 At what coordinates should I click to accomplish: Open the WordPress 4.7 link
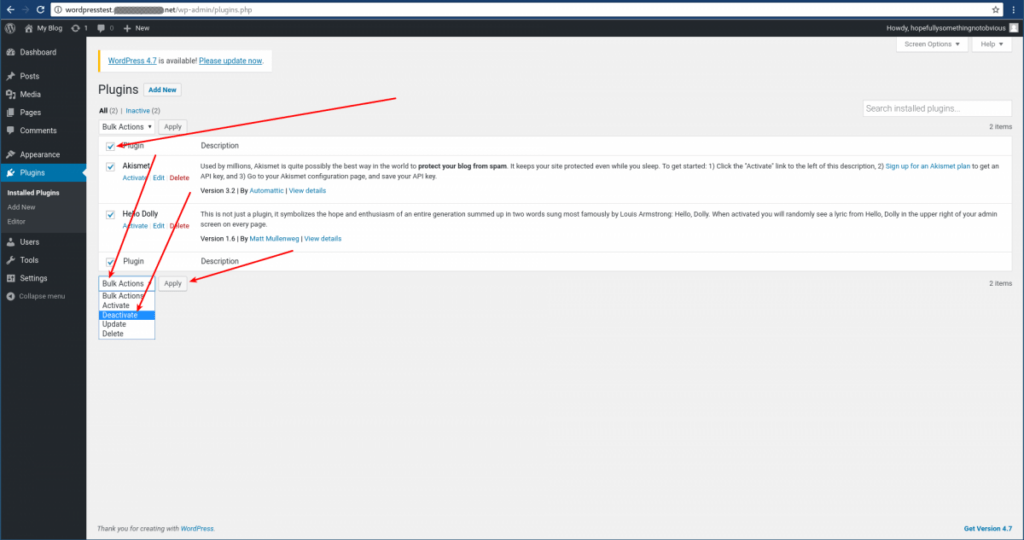pyautogui.click(x=132, y=61)
